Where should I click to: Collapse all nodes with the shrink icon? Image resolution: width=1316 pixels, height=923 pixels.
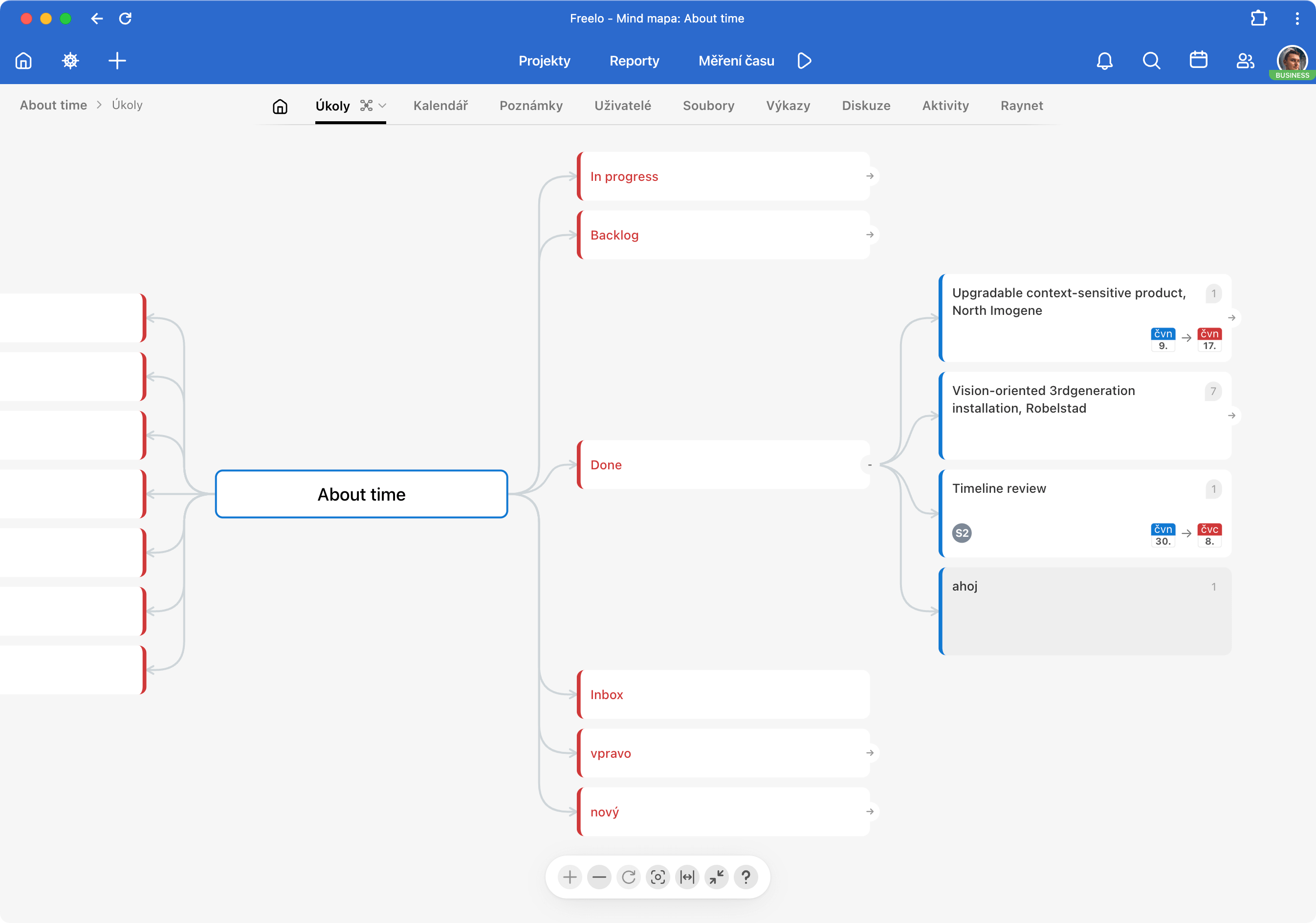tap(717, 877)
